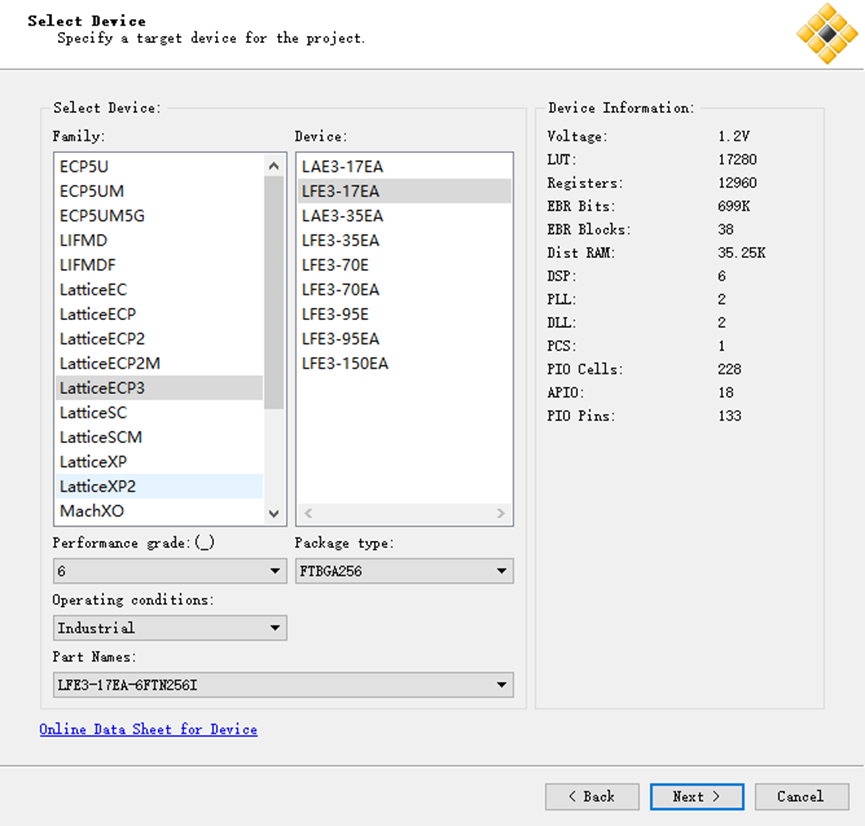Click Family list scroll up arrow
The height and width of the screenshot is (826, 865).
[x=274, y=166]
